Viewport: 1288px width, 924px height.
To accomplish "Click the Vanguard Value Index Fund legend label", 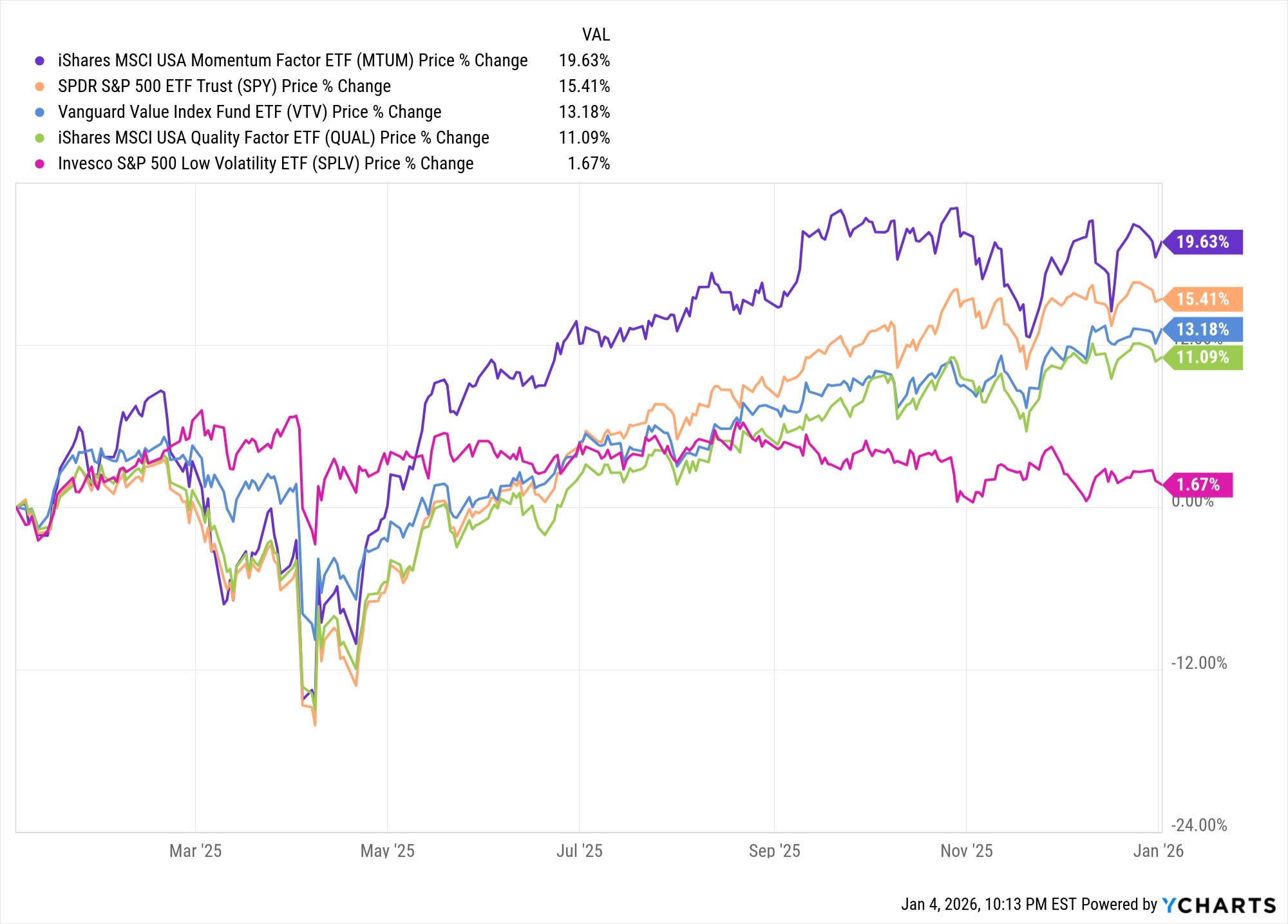I will coord(250,112).
